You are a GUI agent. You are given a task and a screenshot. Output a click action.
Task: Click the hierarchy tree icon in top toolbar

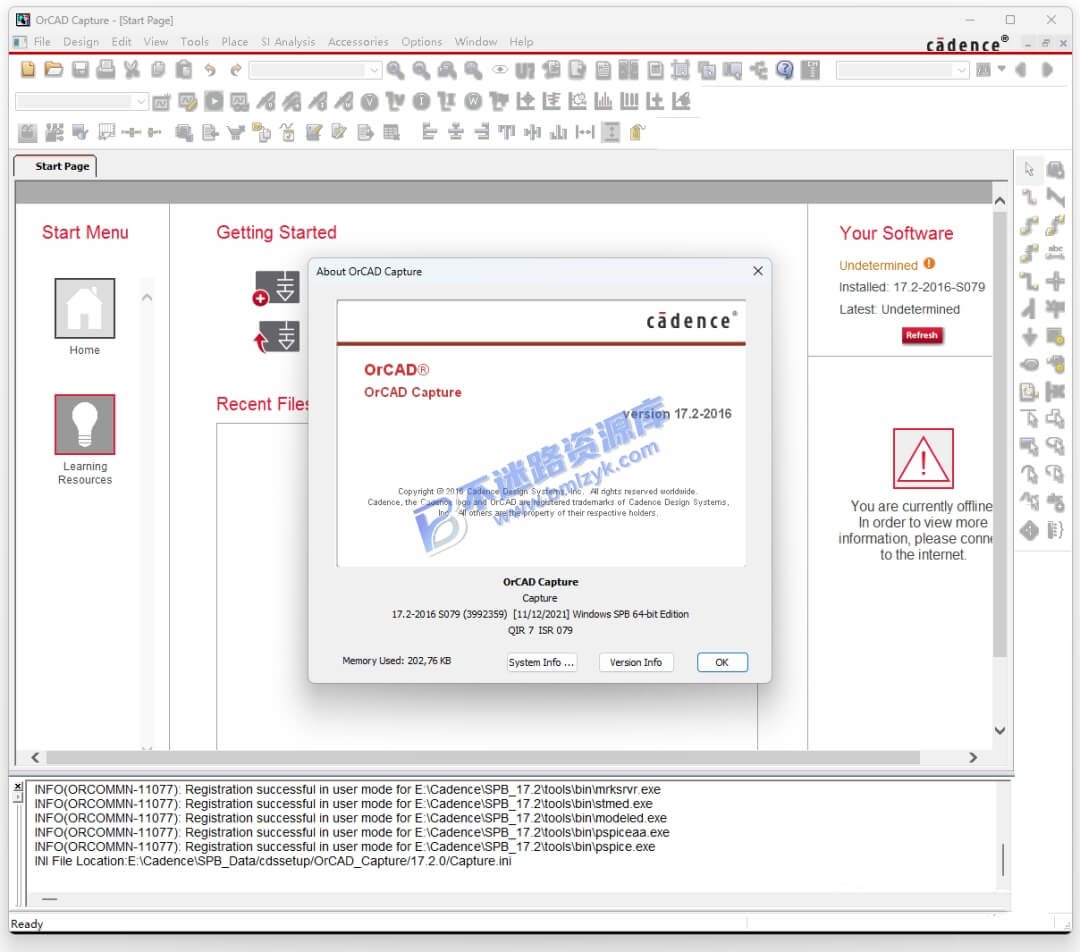point(758,70)
